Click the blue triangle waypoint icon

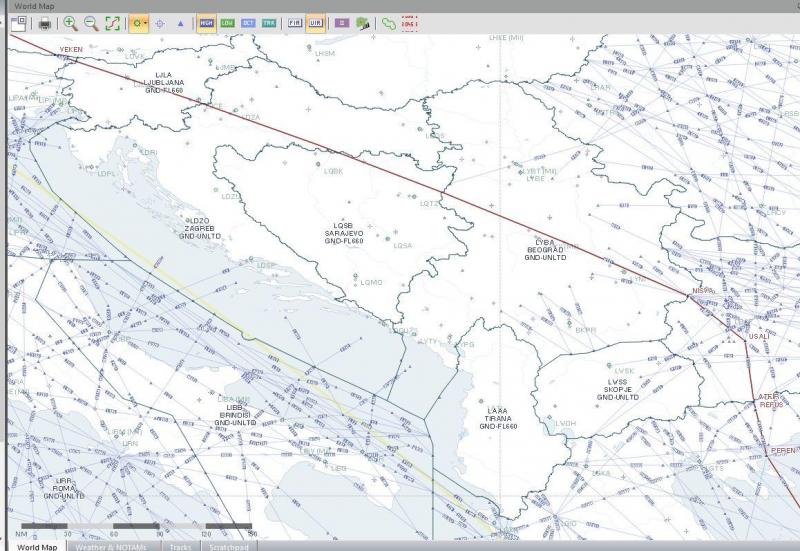click(x=180, y=23)
